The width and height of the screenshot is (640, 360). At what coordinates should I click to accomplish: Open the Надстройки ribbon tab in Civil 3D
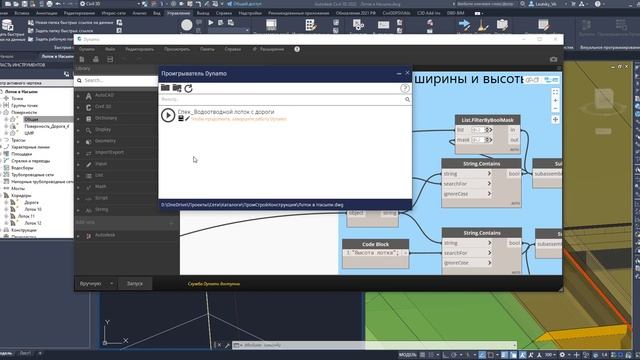tap(250, 13)
